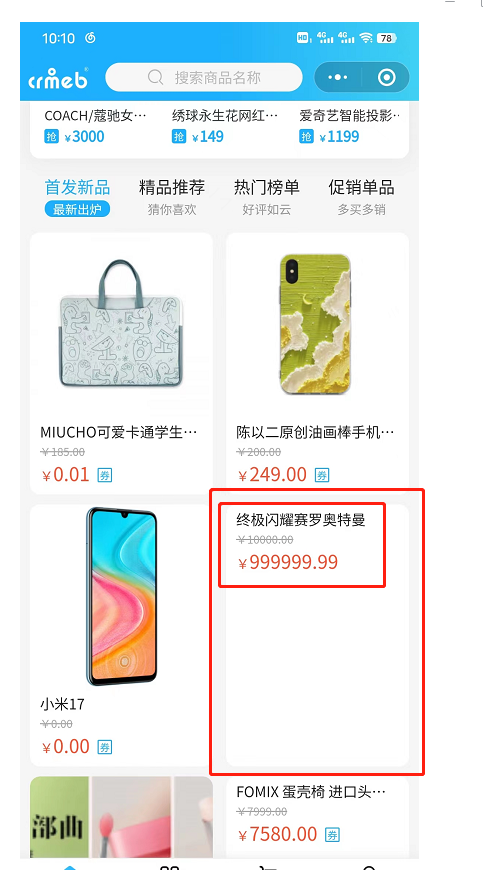Tap the coupon badge beside ¥0.01
The height and width of the screenshot is (870, 483).
pyautogui.click(x=105, y=475)
